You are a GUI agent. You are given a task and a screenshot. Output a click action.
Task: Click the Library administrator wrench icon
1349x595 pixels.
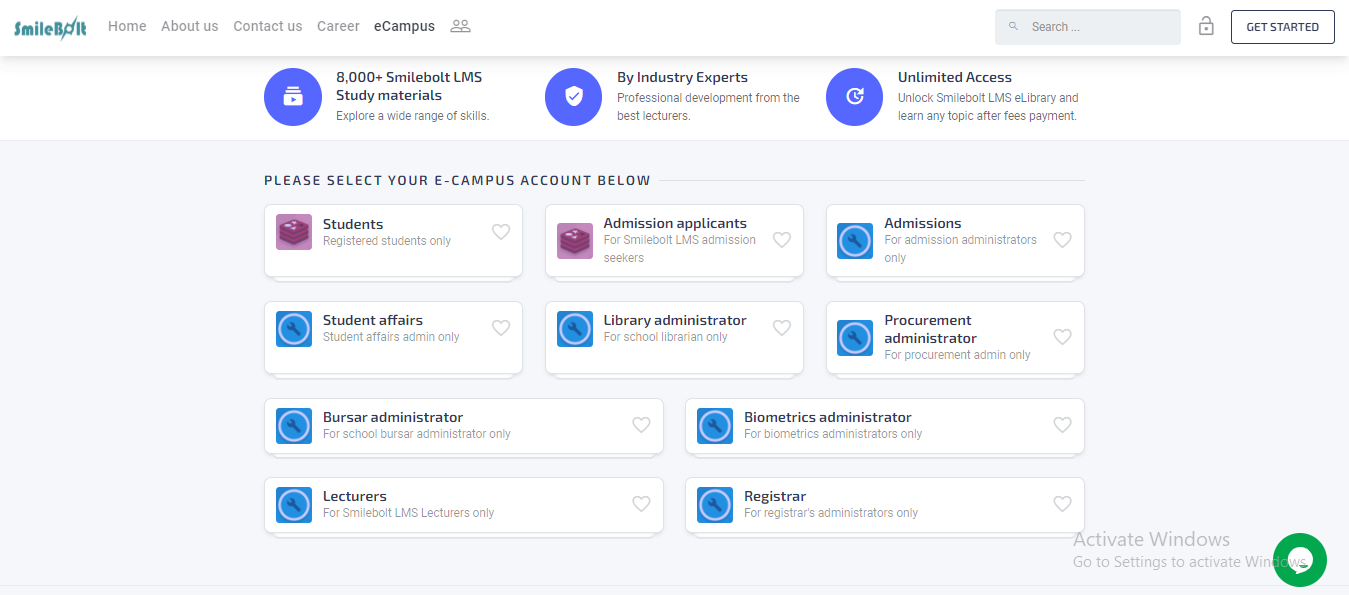(575, 329)
